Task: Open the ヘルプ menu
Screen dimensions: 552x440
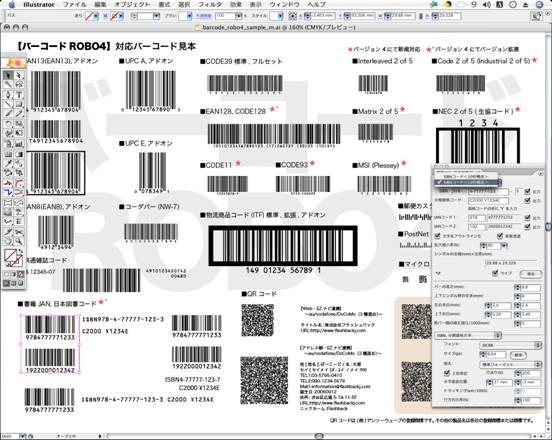Action: 316,5
